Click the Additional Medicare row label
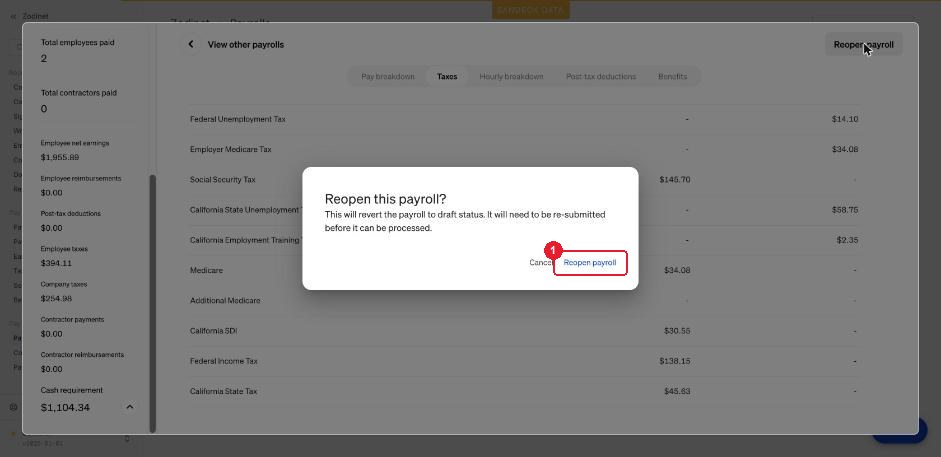The width and height of the screenshot is (941, 457). [x=225, y=300]
